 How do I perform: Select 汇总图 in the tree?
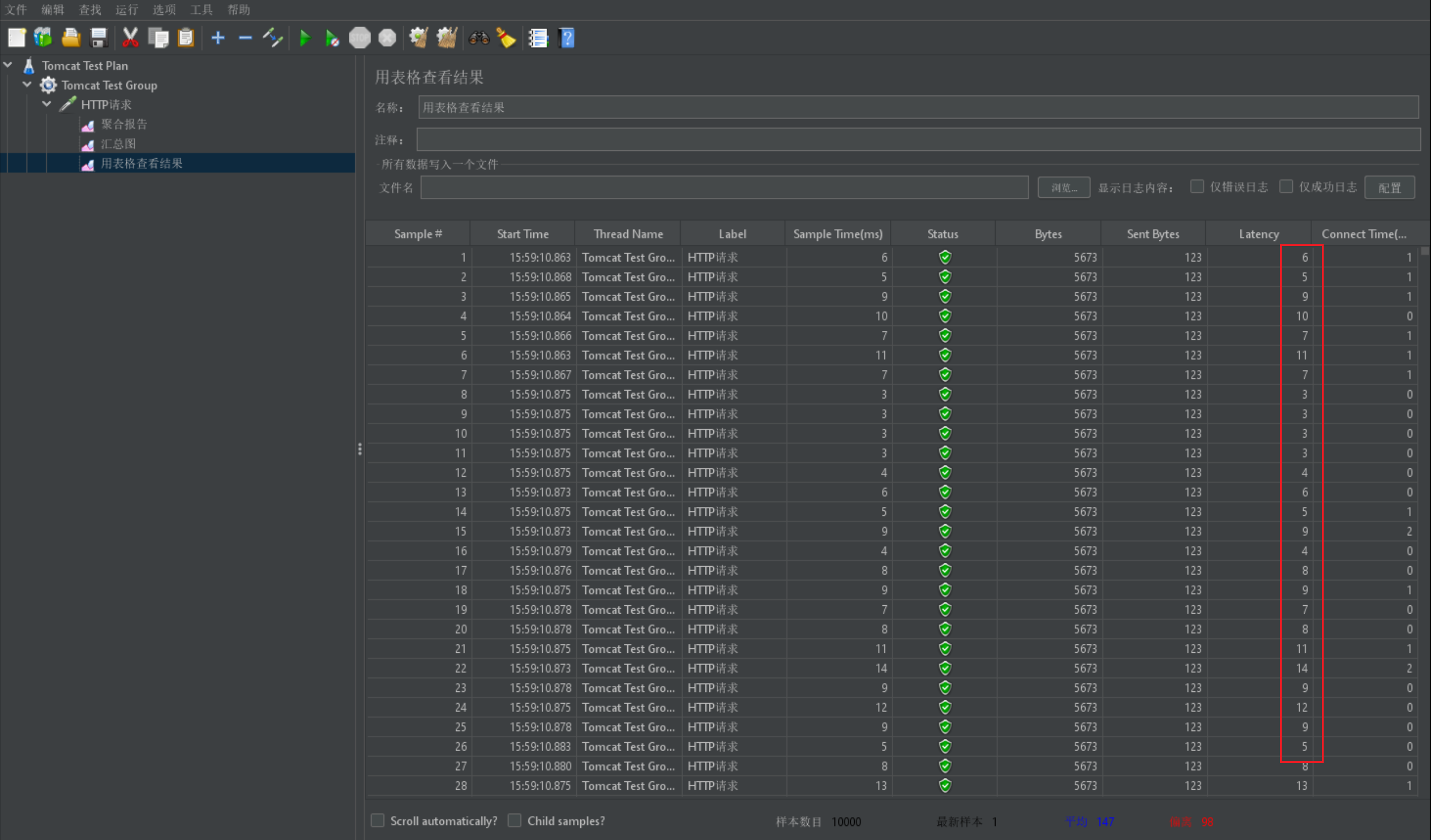[118, 144]
